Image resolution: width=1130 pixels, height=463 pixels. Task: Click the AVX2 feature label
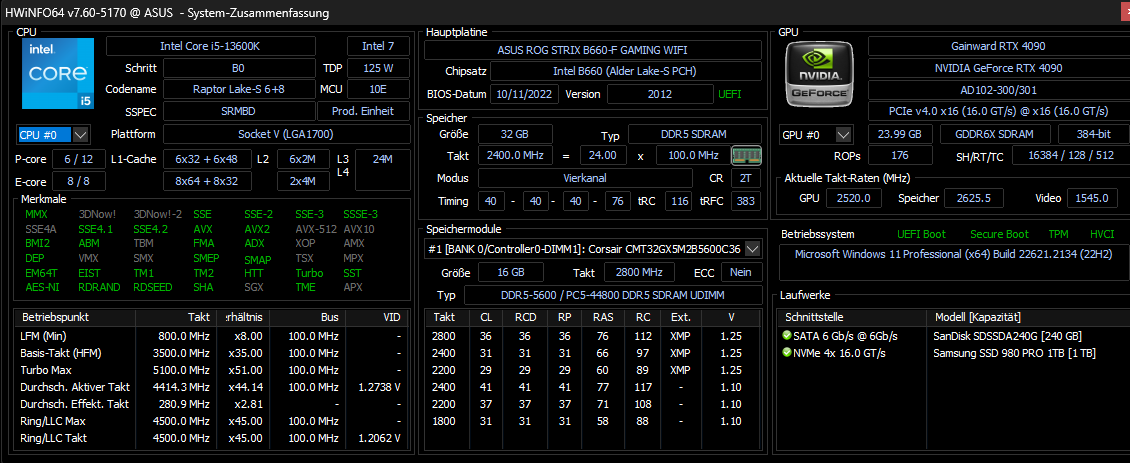coord(257,229)
